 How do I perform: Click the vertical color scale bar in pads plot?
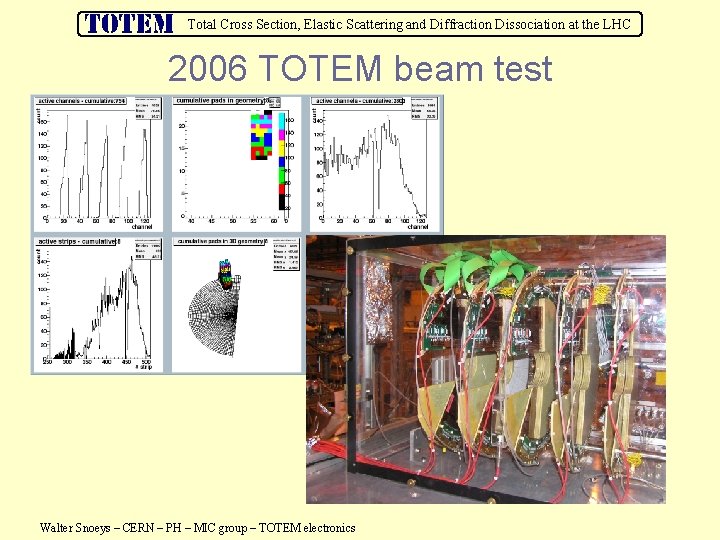pyautogui.click(x=282, y=161)
